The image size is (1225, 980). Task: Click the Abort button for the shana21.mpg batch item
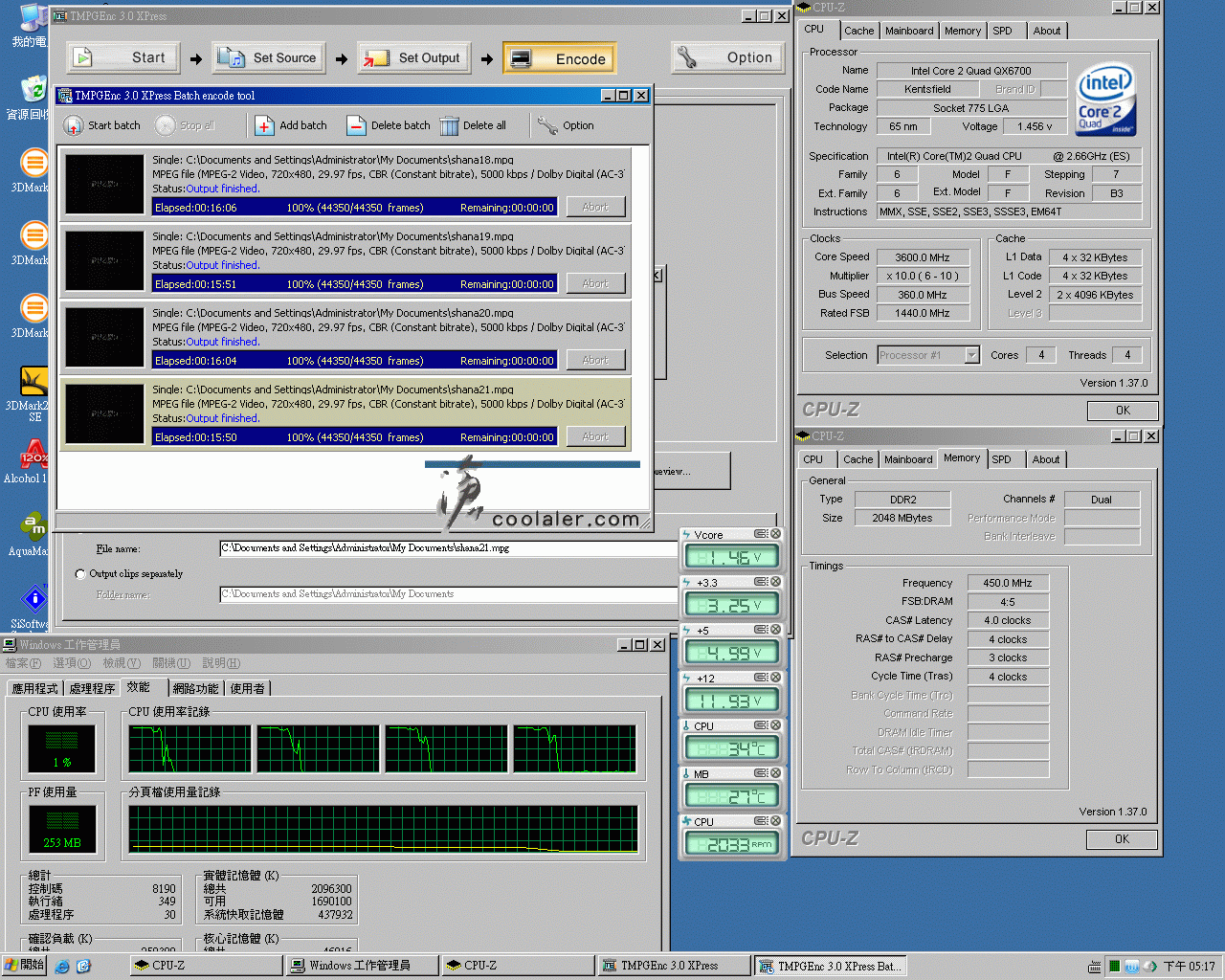click(595, 436)
